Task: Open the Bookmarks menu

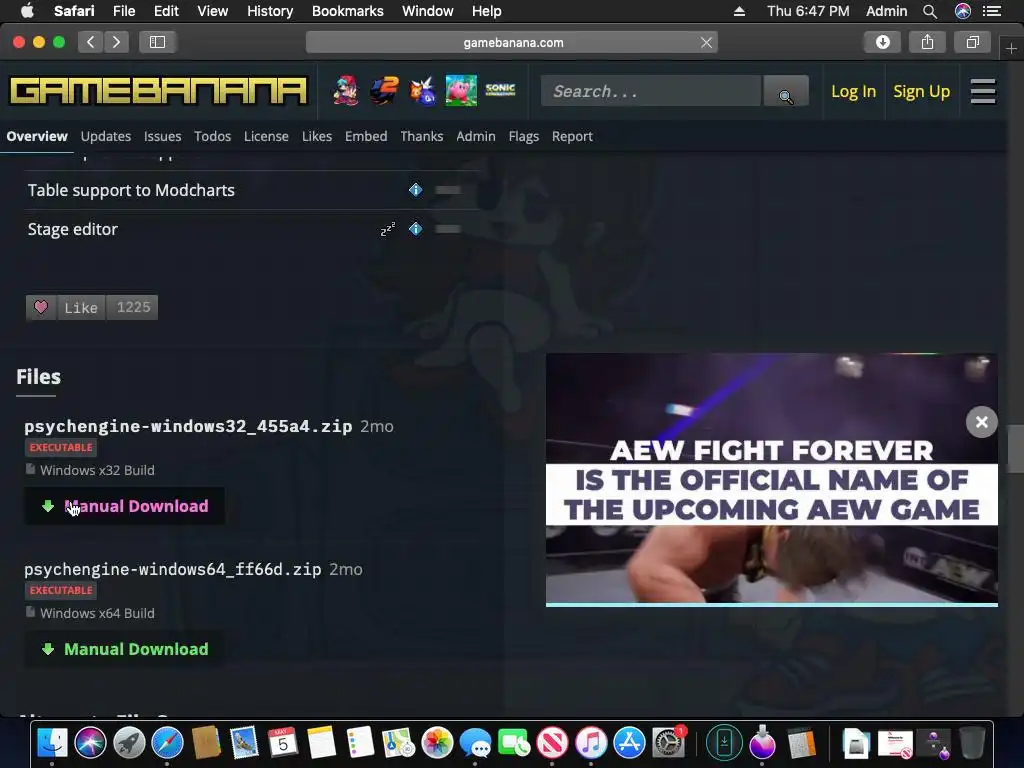Action: click(347, 11)
